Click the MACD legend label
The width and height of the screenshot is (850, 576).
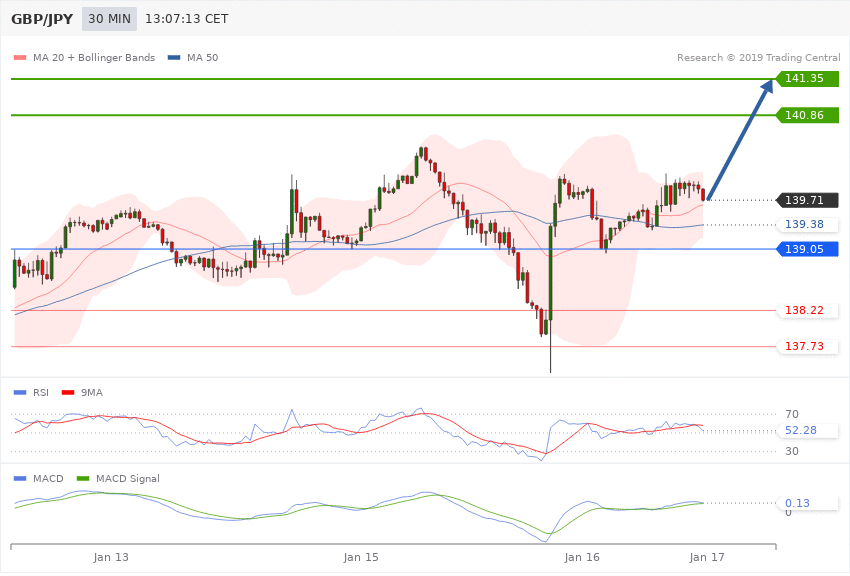48,478
